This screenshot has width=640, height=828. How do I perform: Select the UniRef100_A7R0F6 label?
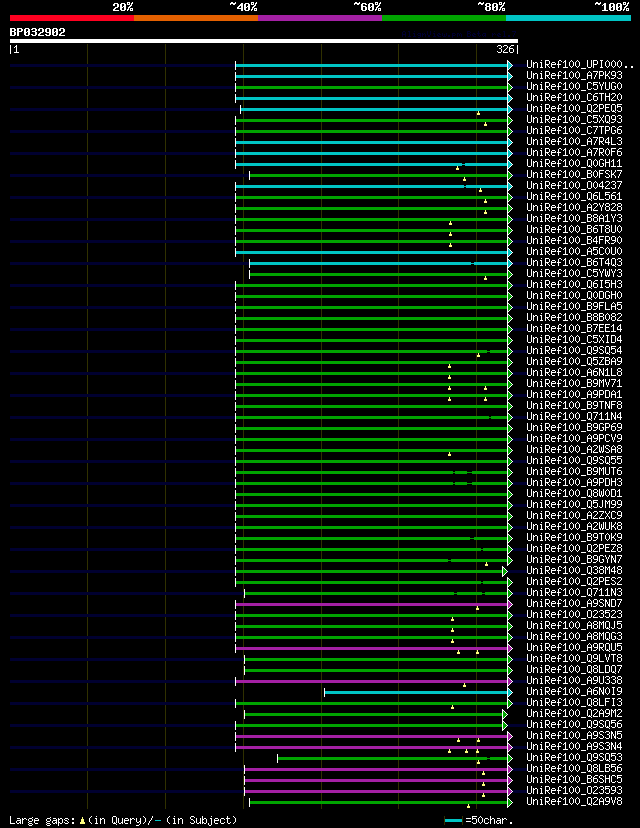[x=575, y=153]
